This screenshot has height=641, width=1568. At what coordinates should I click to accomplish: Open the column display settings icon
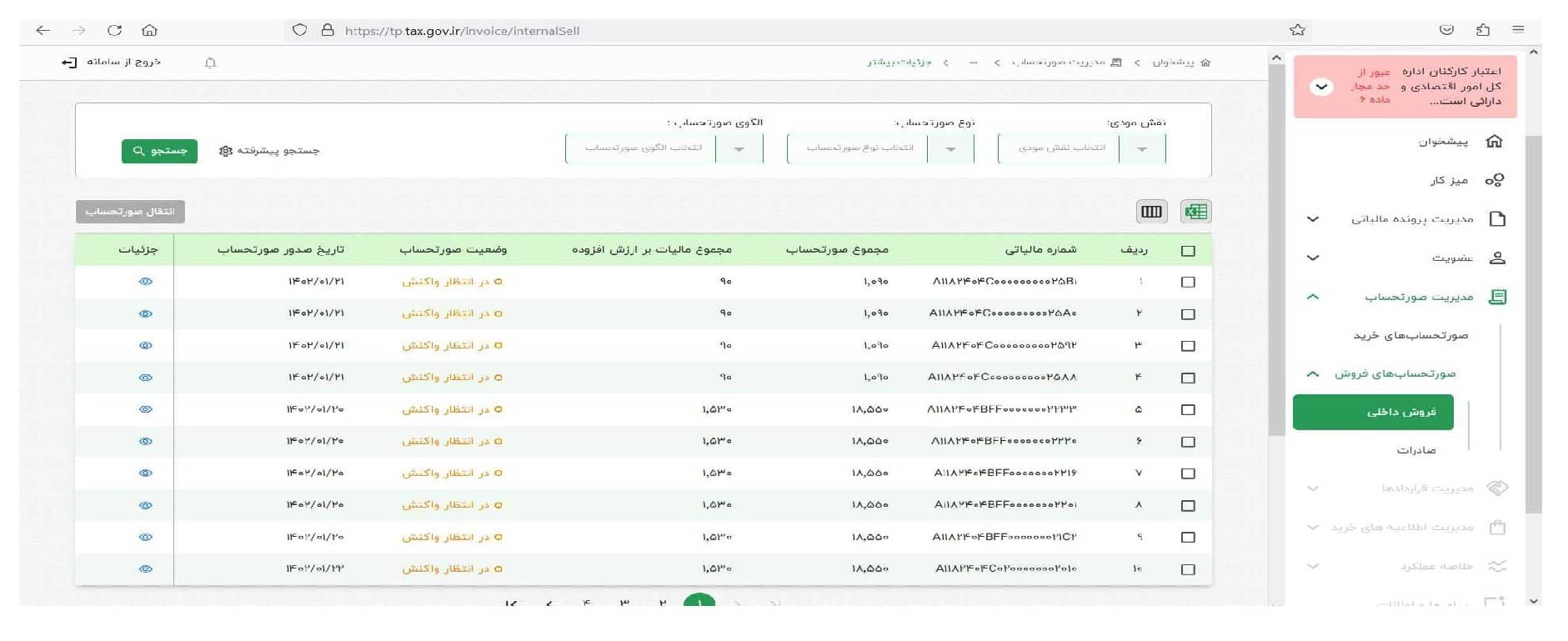[x=1151, y=212]
